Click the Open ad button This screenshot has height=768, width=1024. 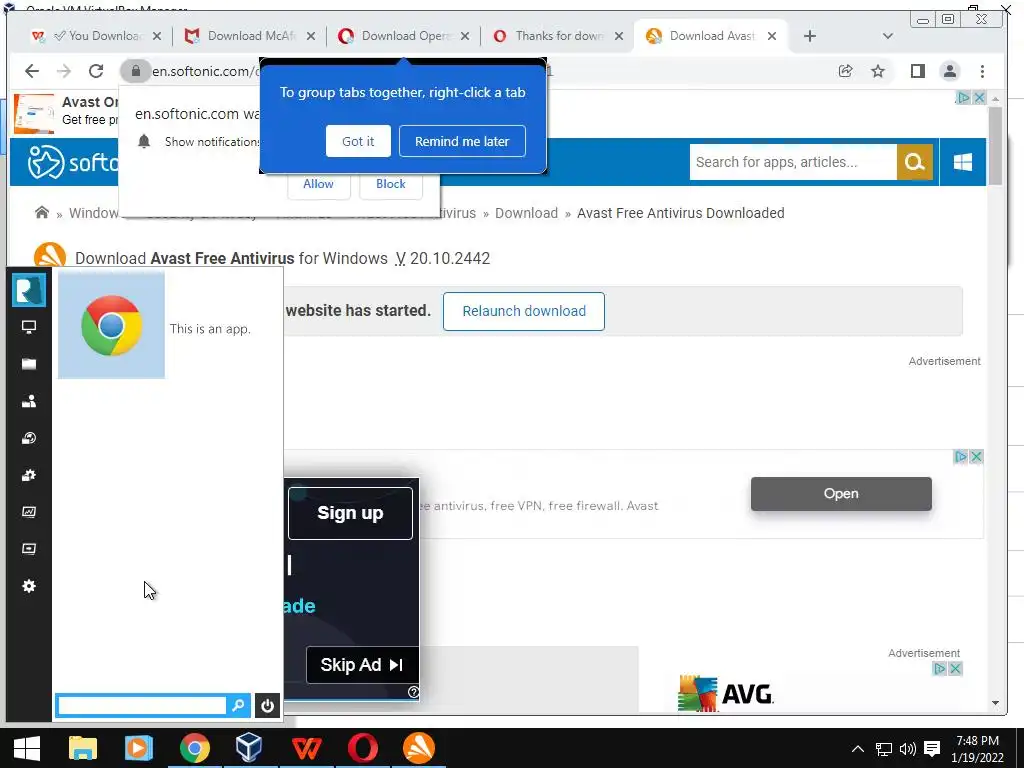pyautogui.click(x=841, y=494)
